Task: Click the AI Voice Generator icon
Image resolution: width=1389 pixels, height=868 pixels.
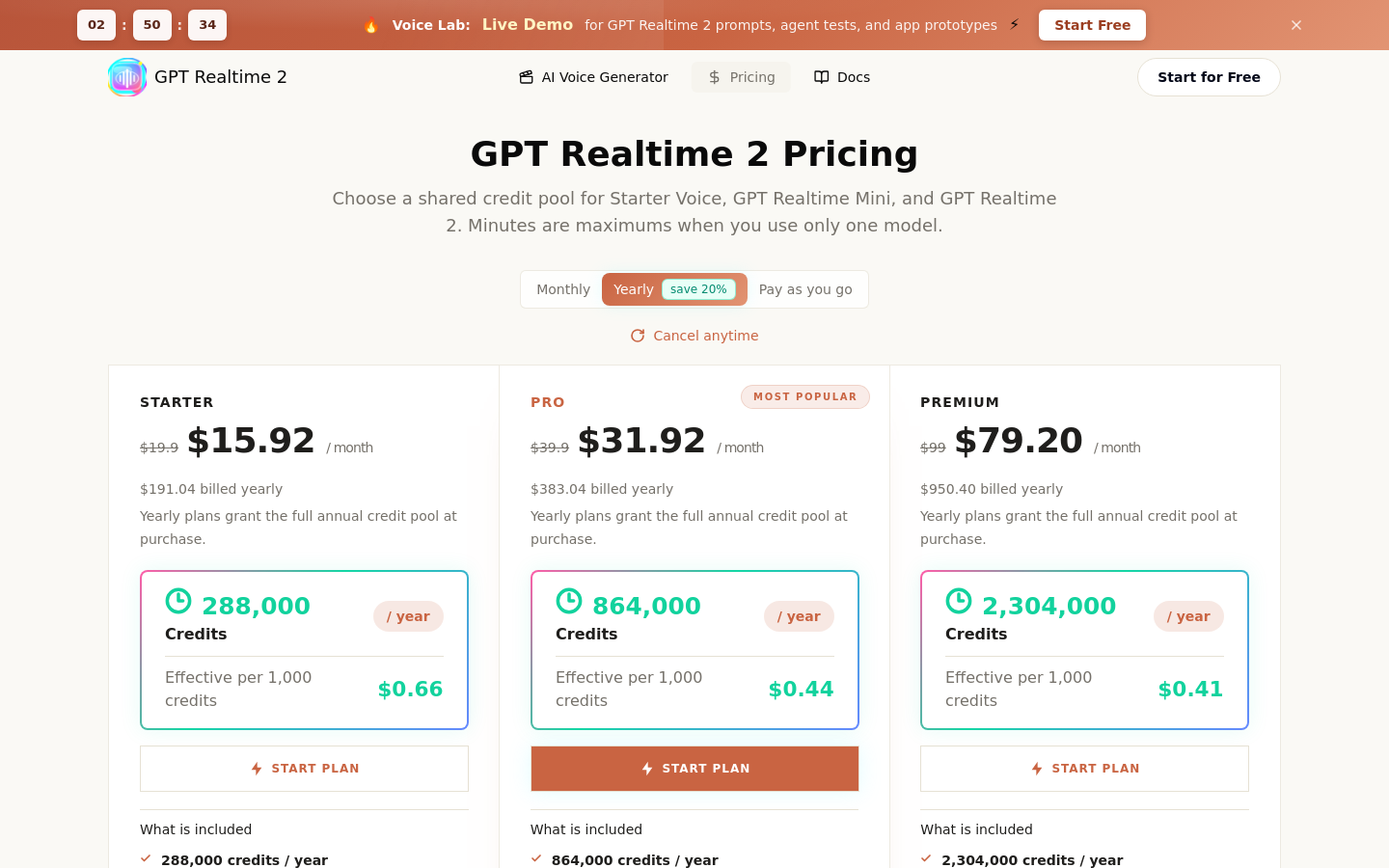Action: click(x=526, y=77)
